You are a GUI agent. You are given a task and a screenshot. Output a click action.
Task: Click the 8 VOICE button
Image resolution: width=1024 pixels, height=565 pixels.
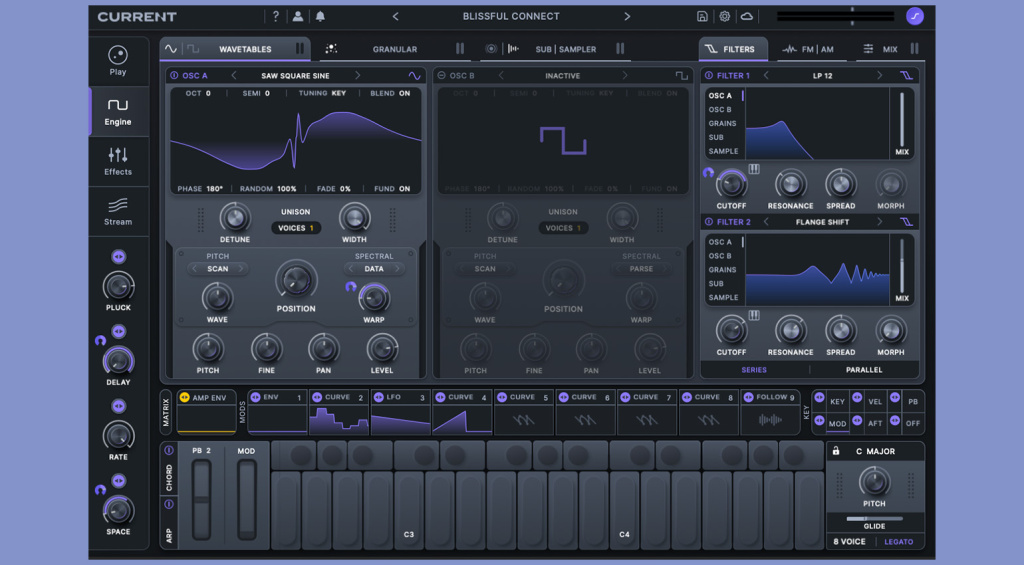tap(849, 541)
